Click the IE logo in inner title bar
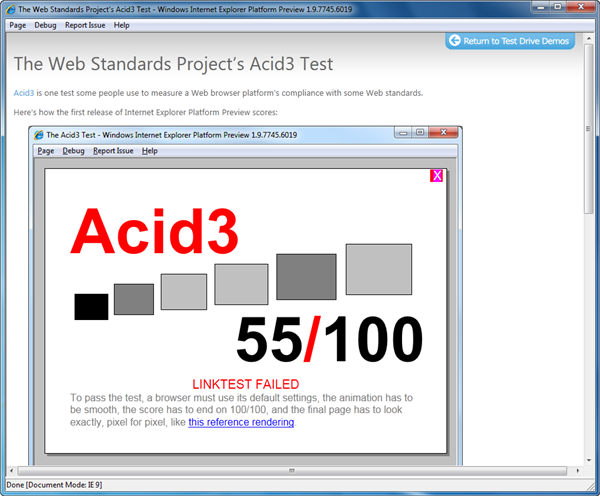The image size is (600, 496). (39, 134)
